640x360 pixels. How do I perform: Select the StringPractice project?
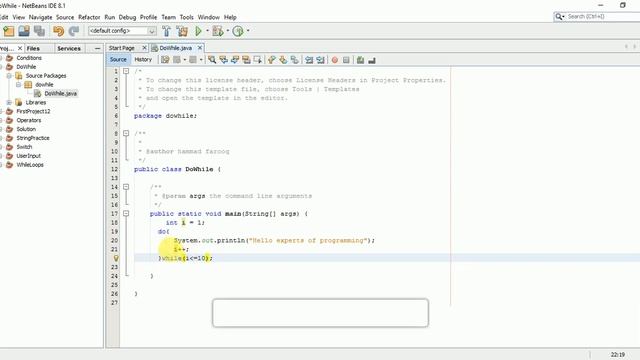coord(33,138)
